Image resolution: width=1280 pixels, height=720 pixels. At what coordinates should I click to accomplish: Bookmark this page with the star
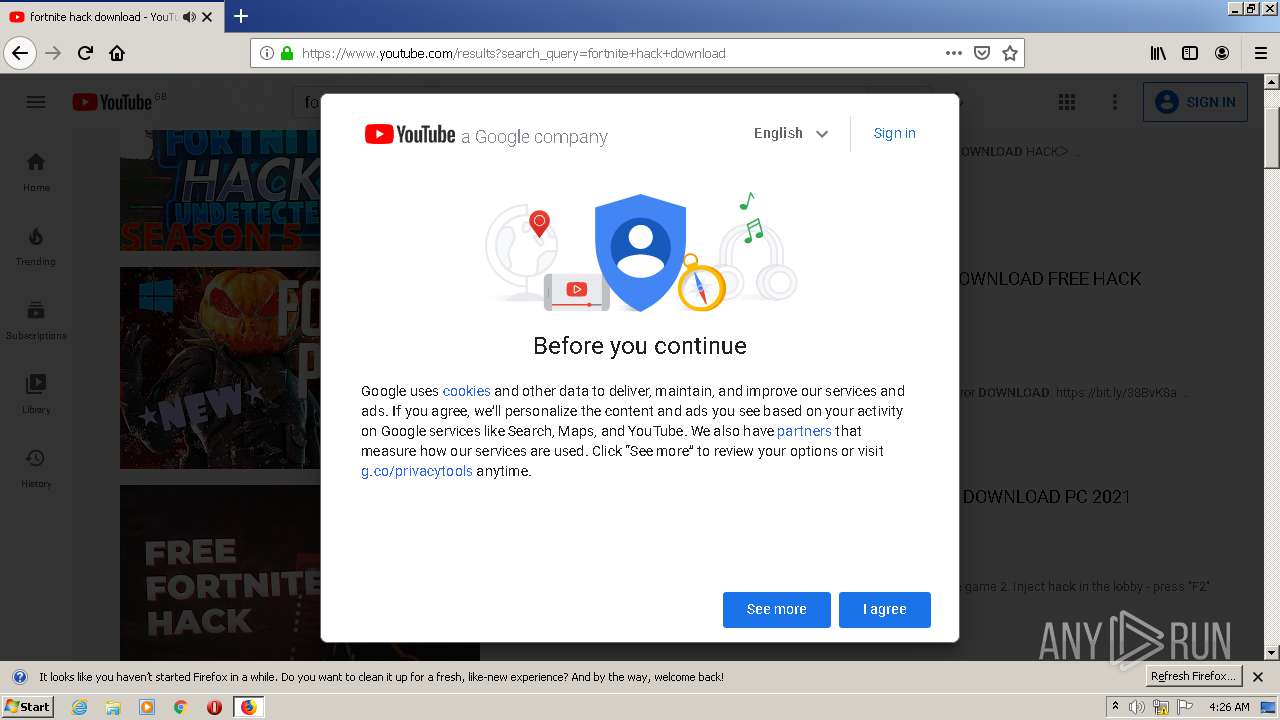pyautogui.click(x=1010, y=53)
